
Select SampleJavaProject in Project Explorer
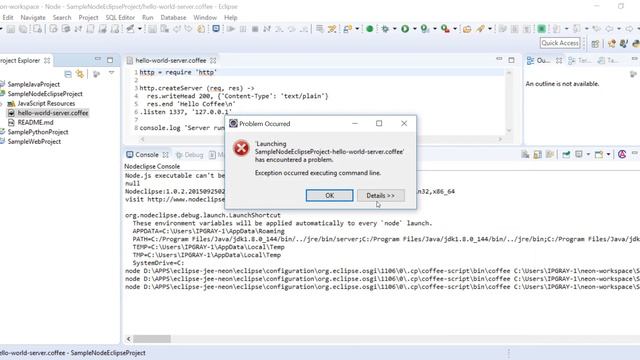tap(33, 84)
